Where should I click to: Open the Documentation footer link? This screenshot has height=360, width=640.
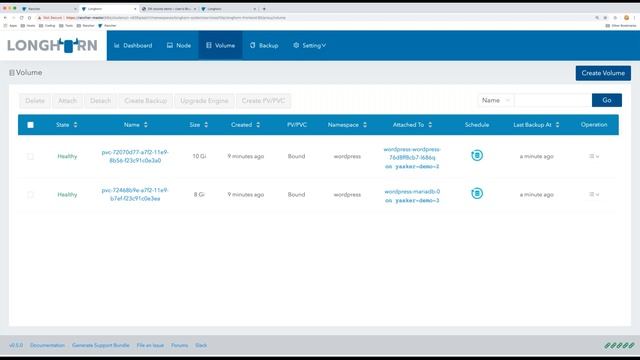coord(47,345)
